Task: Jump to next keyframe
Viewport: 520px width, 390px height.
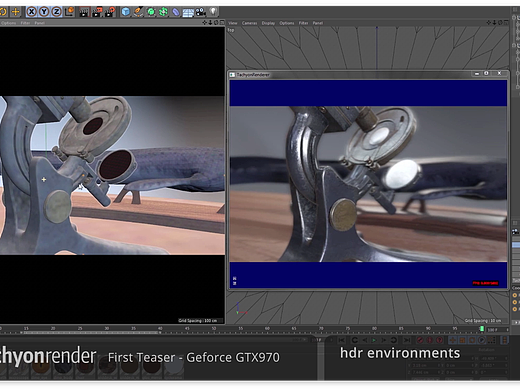Action: coord(394,340)
